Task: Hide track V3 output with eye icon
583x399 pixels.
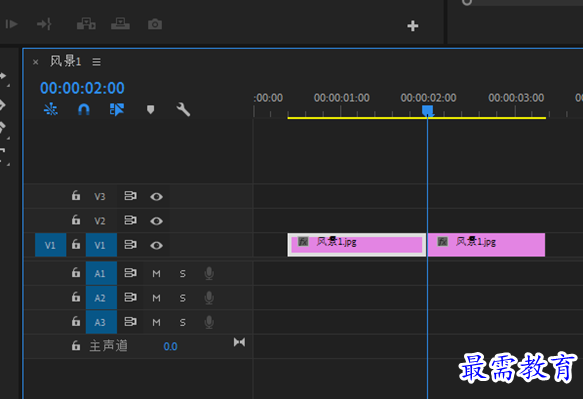Action: [x=157, y=196]
